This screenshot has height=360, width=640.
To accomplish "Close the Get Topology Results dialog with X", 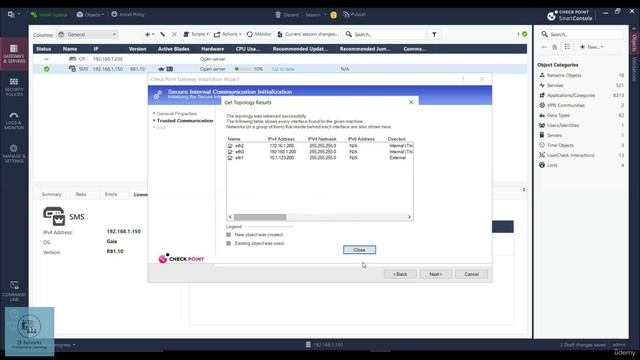I will point(411,102).
